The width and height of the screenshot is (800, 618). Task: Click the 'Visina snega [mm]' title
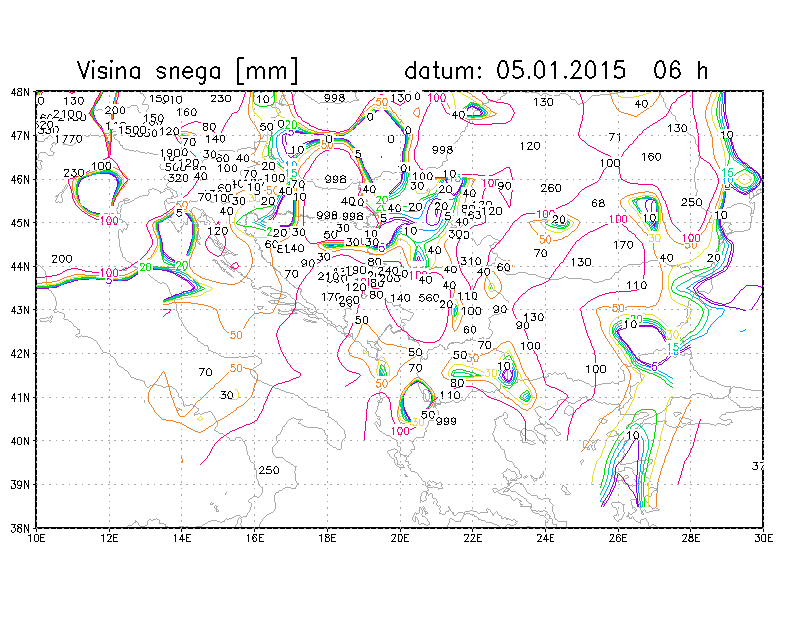(x=187, y=70)
